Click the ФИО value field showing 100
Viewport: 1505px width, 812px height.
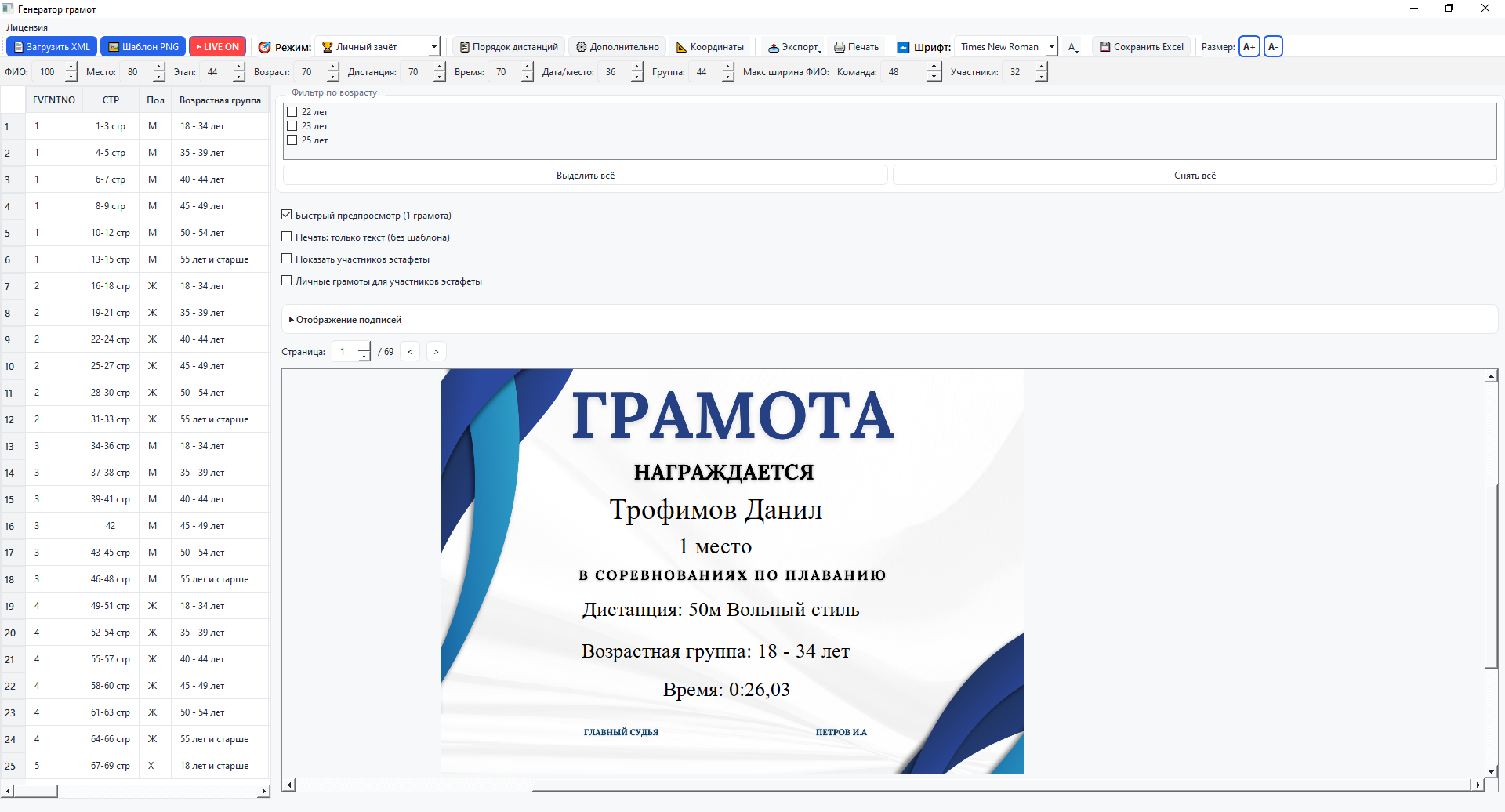(49, 72)
